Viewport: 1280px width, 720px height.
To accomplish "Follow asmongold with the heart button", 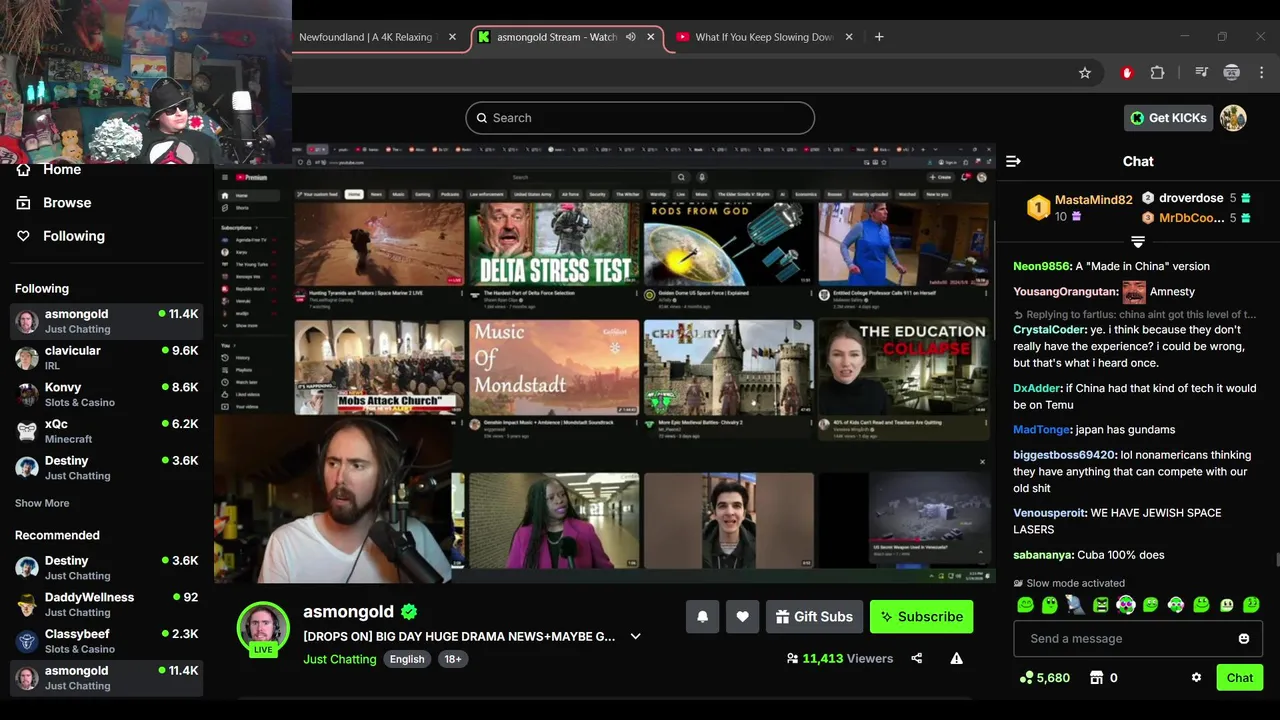I will point(742,617).
